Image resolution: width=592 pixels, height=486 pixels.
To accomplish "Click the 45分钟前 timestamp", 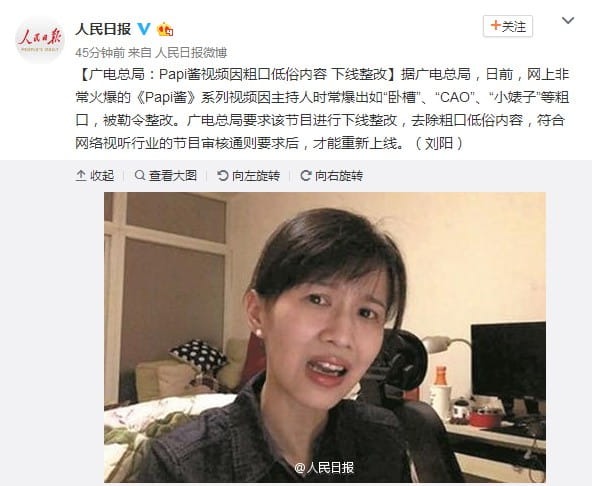I will pos(100,52).
